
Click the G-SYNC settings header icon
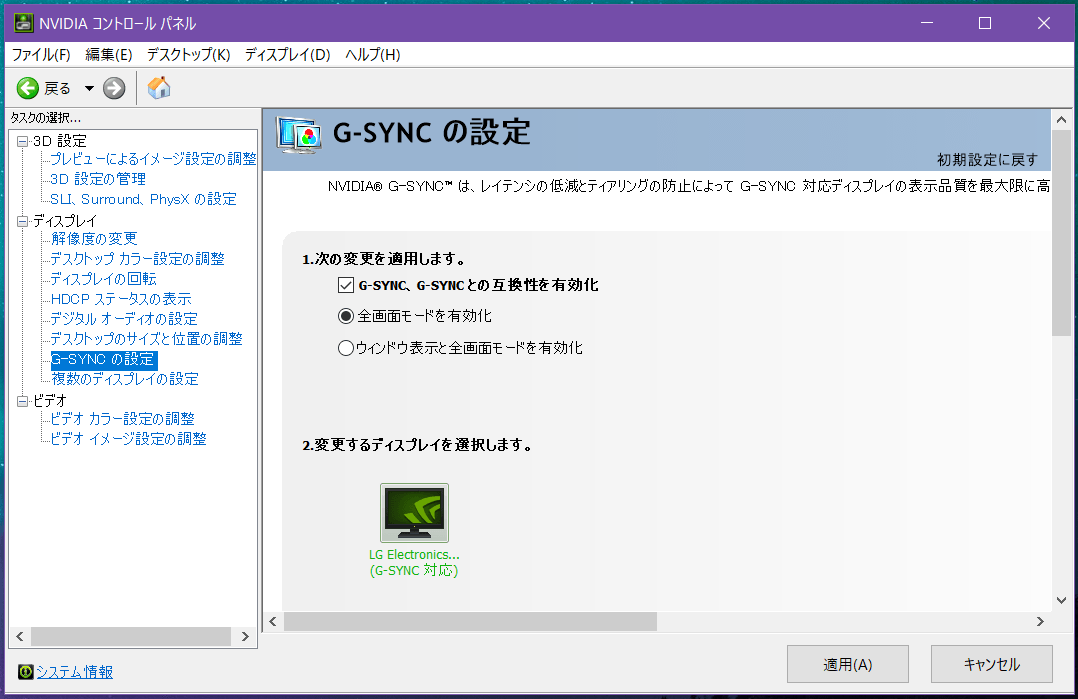pos(299,135)
